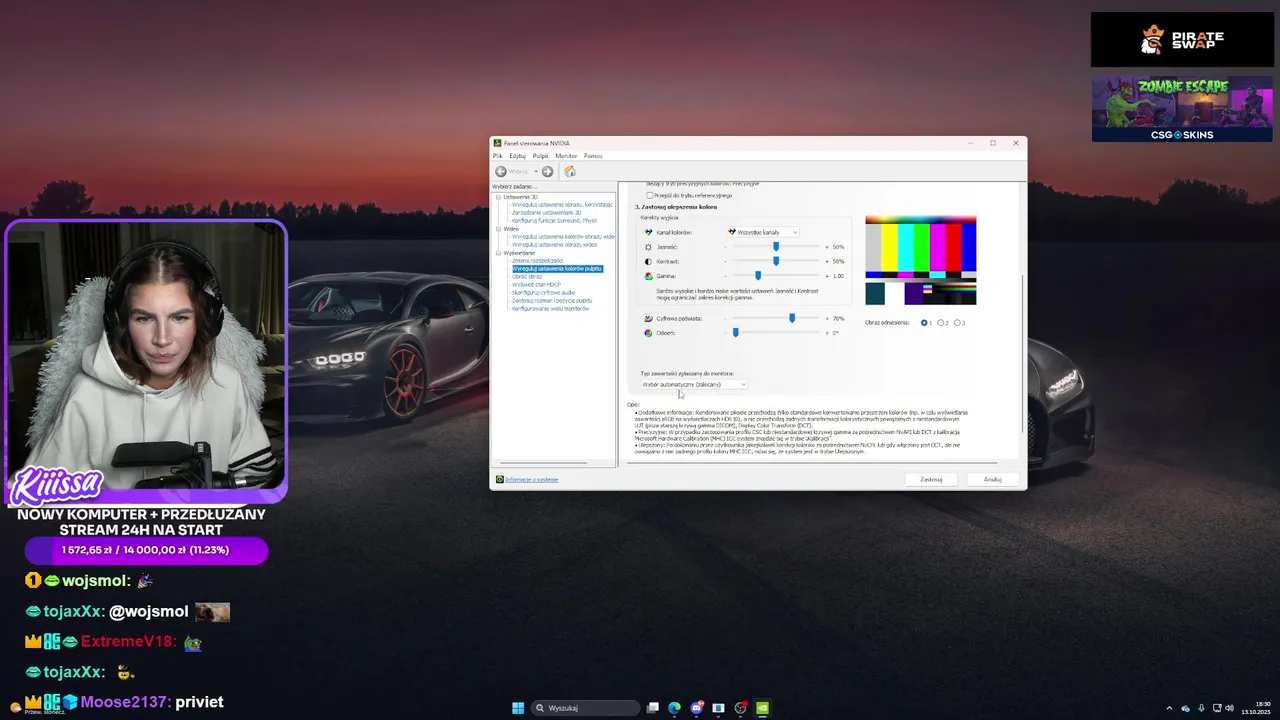Click the Cyfrowa poświata icon
The image size is (1280, 720).
click(x=648, y=318)
